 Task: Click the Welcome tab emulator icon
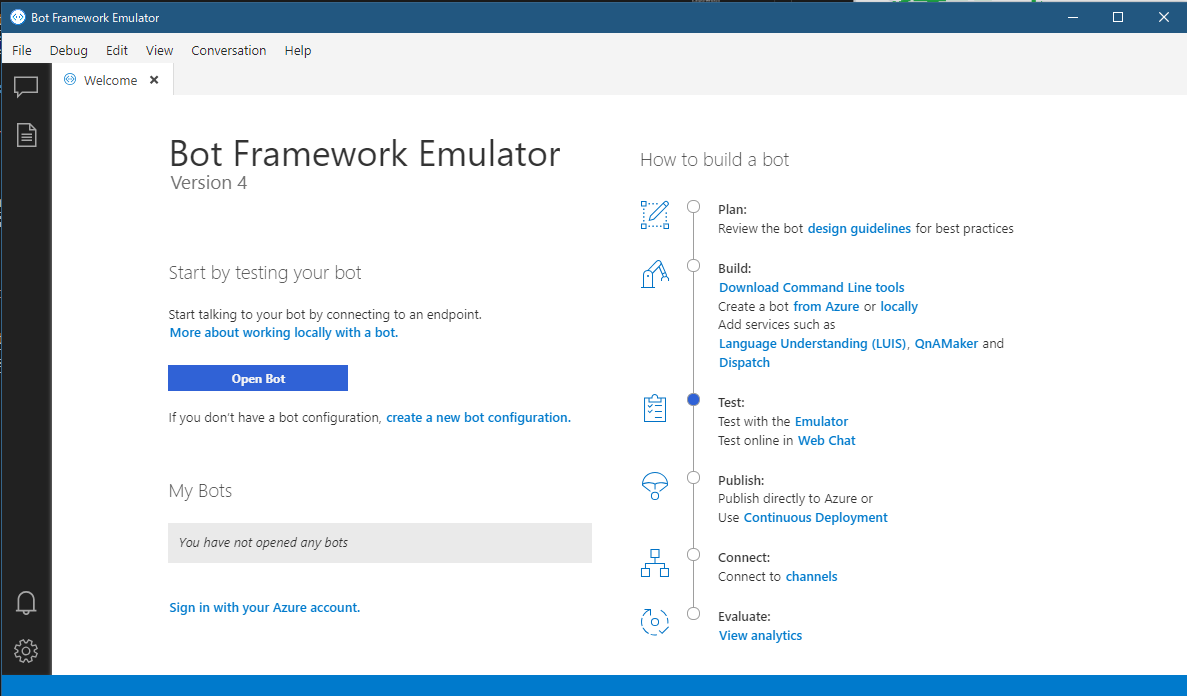[x=70, y=80]
